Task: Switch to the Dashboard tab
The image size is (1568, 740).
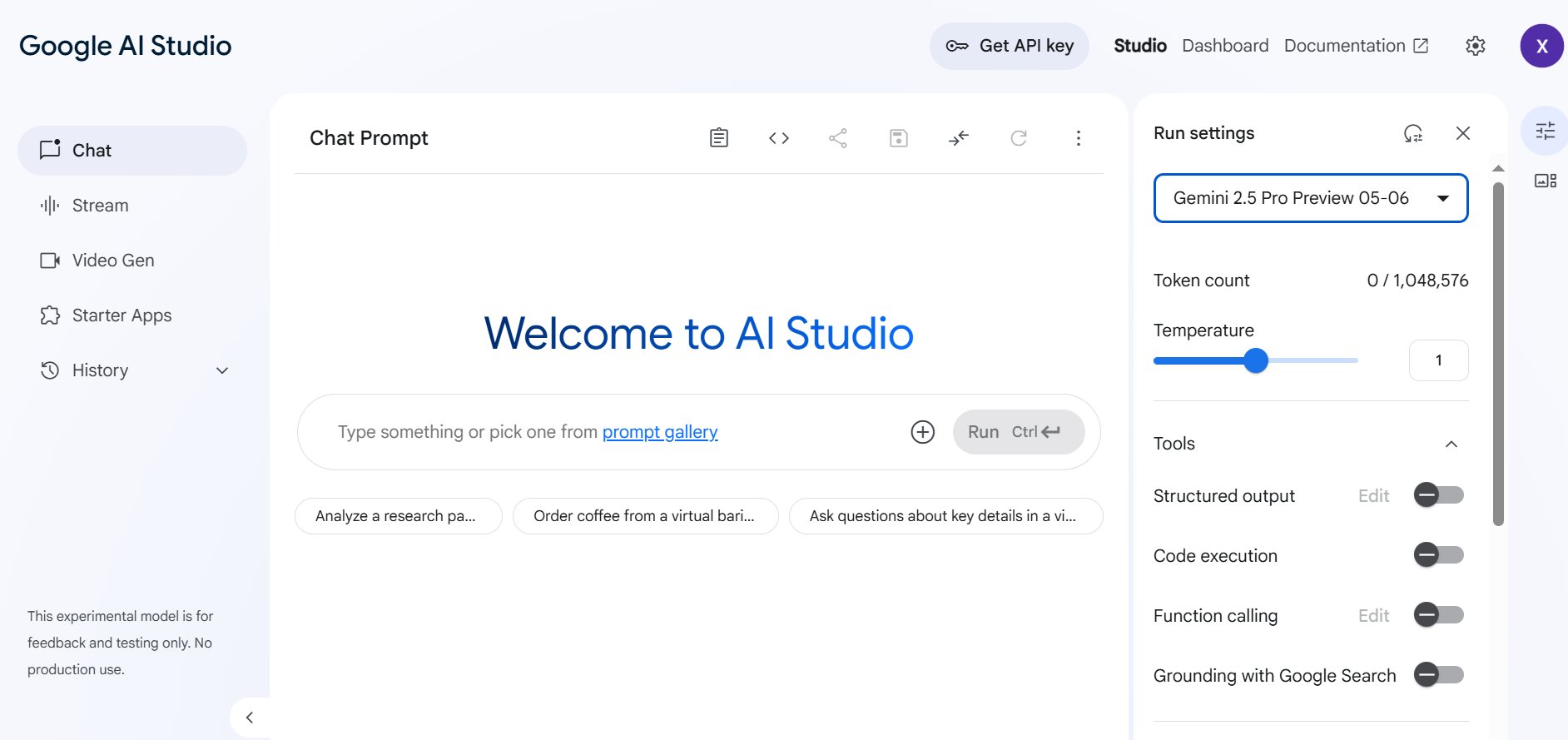Action: [1225, 46]
